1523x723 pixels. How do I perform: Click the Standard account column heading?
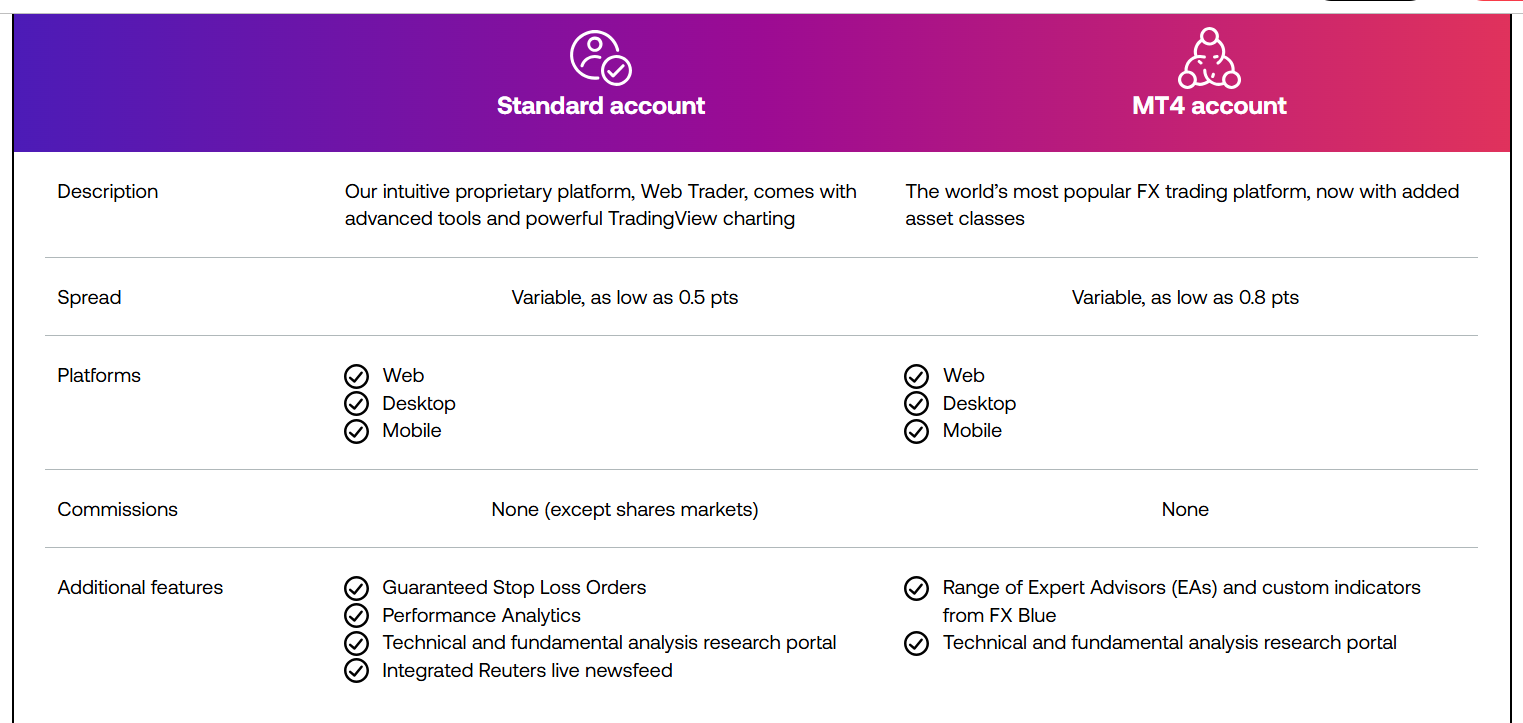click(x=601, y=106)
